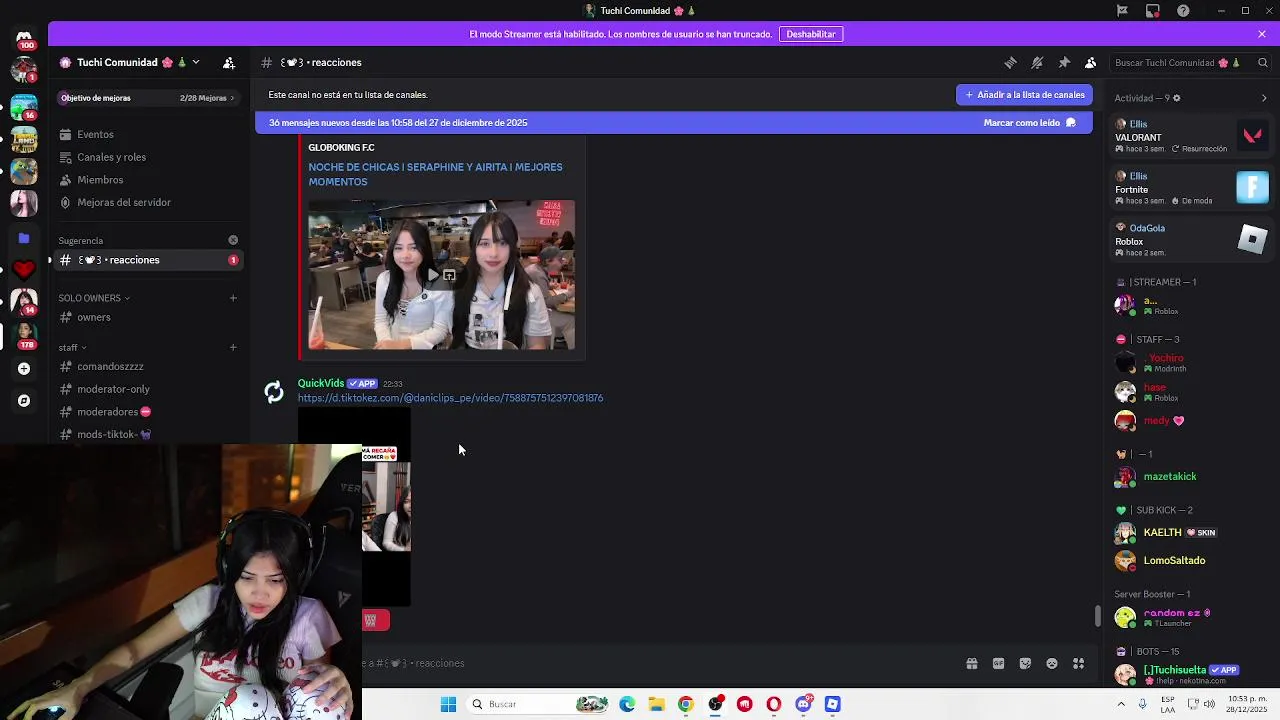
Task: Click the gift icon in message bar
Action: click(971, 663)
